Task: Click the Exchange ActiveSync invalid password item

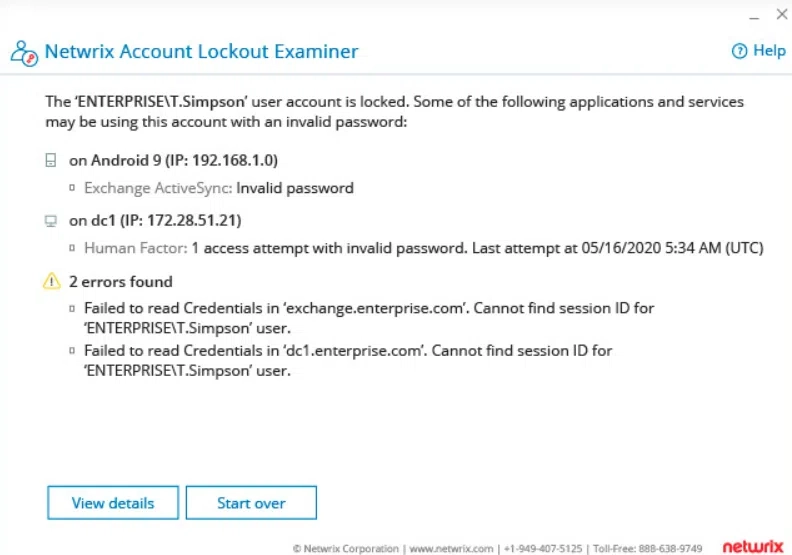Action: coord(219,188)
